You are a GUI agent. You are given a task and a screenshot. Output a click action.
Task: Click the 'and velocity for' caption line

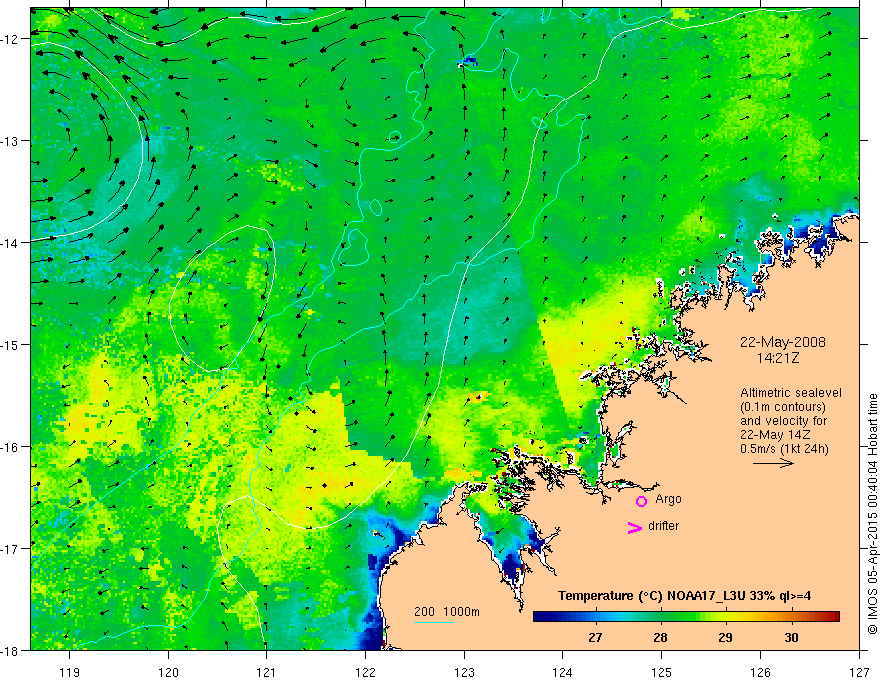pos(783,421)
